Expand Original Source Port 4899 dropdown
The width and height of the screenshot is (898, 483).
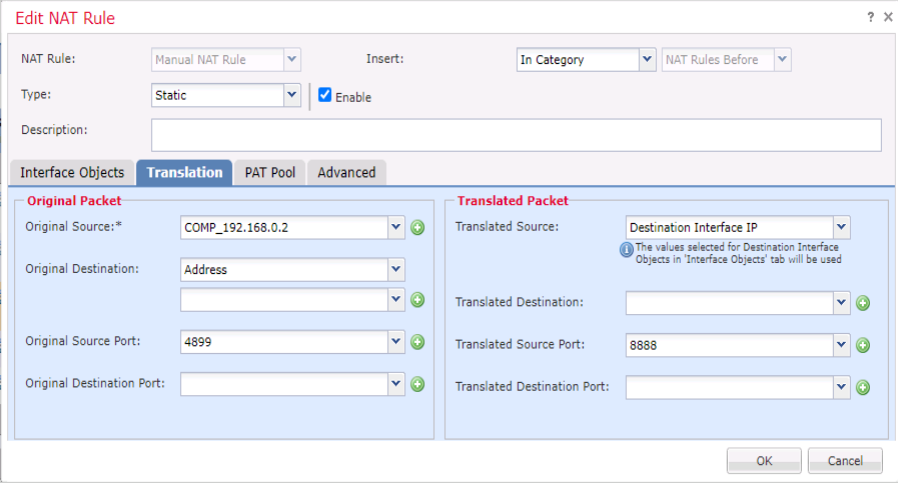[x=396, y=342]
